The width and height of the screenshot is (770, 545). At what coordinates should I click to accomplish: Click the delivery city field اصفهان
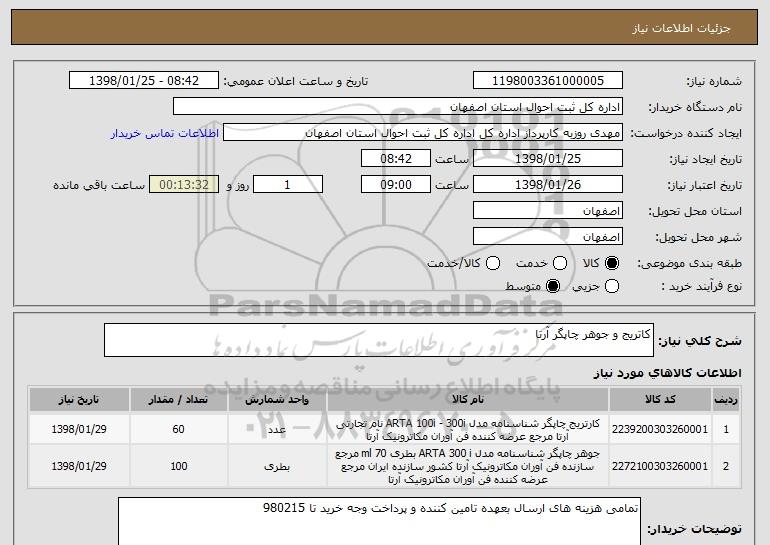click(x=548, y=237)
